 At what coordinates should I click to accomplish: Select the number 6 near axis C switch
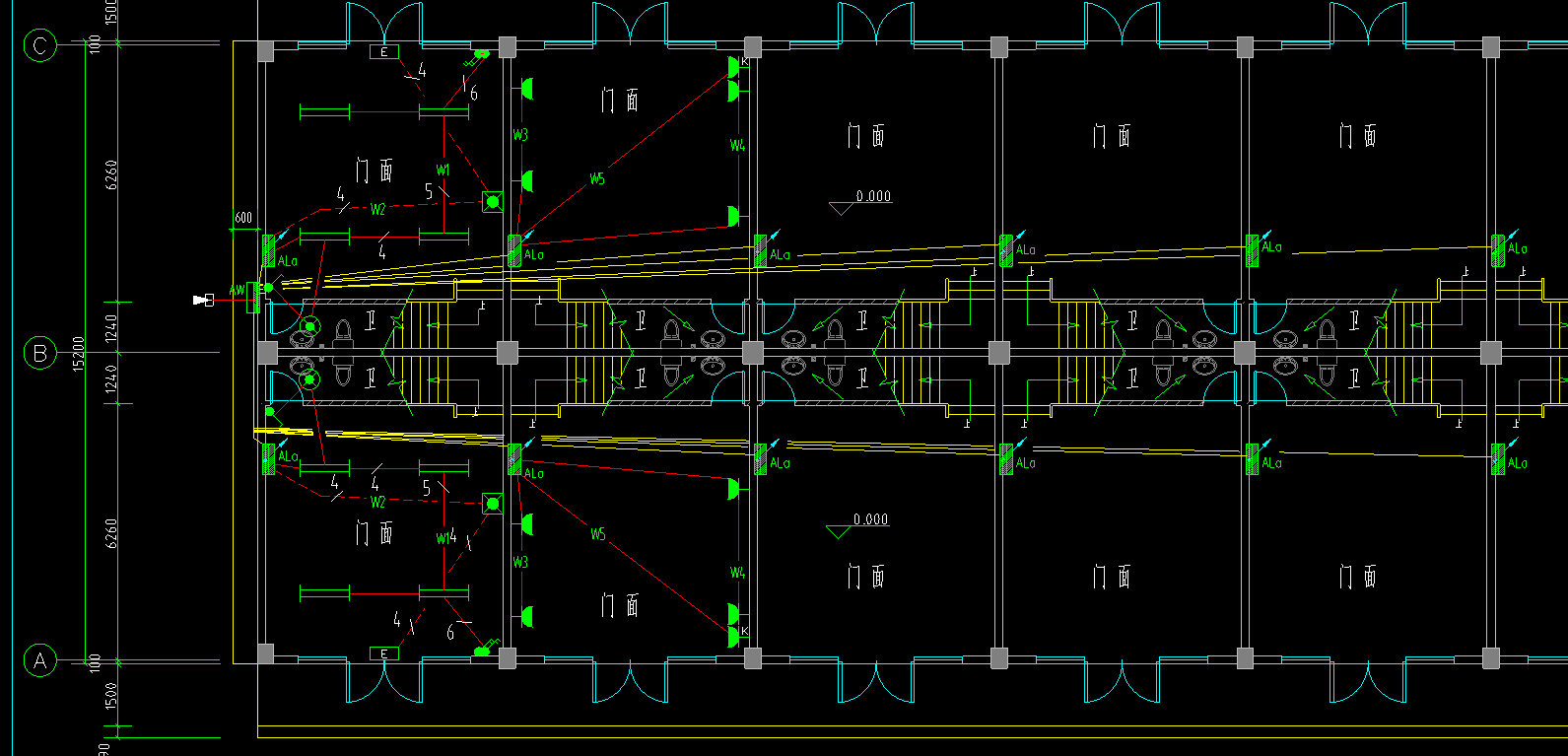pyautogui.click(x=474, y=94)
